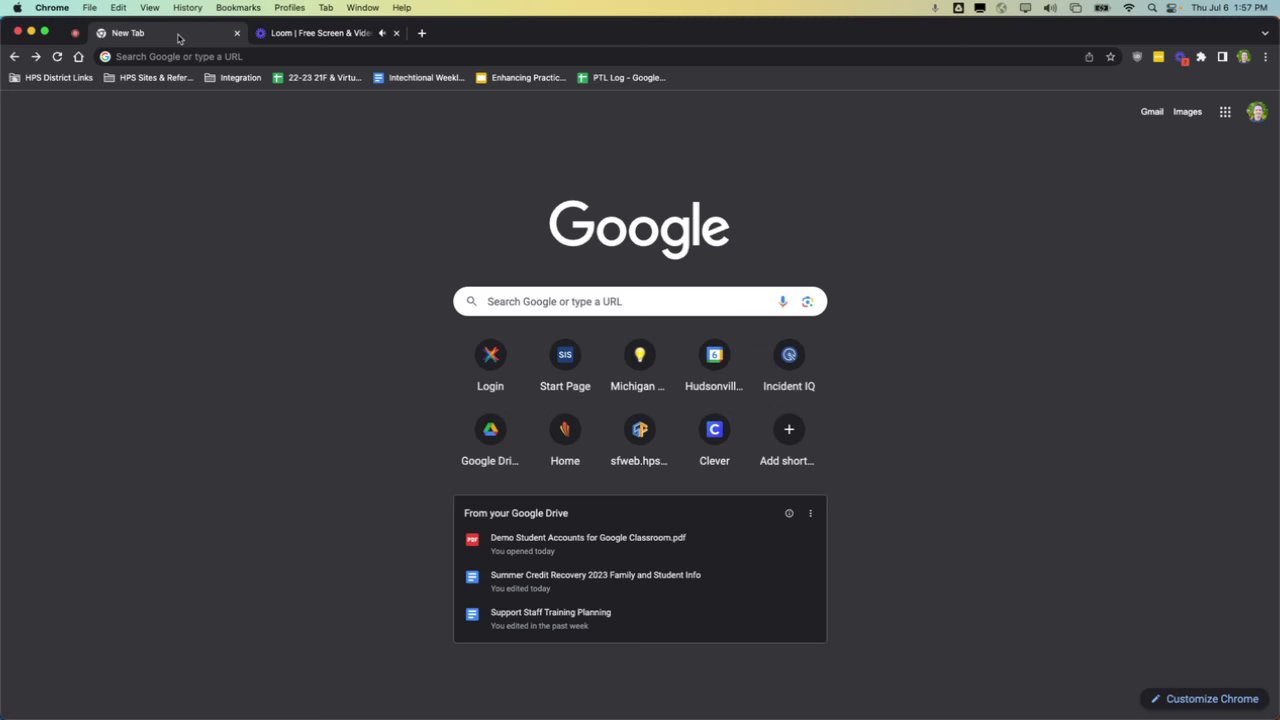Open the Incident IQ shortcut
The width and height of the screenshot is (1280, 720).
point(789,367)
